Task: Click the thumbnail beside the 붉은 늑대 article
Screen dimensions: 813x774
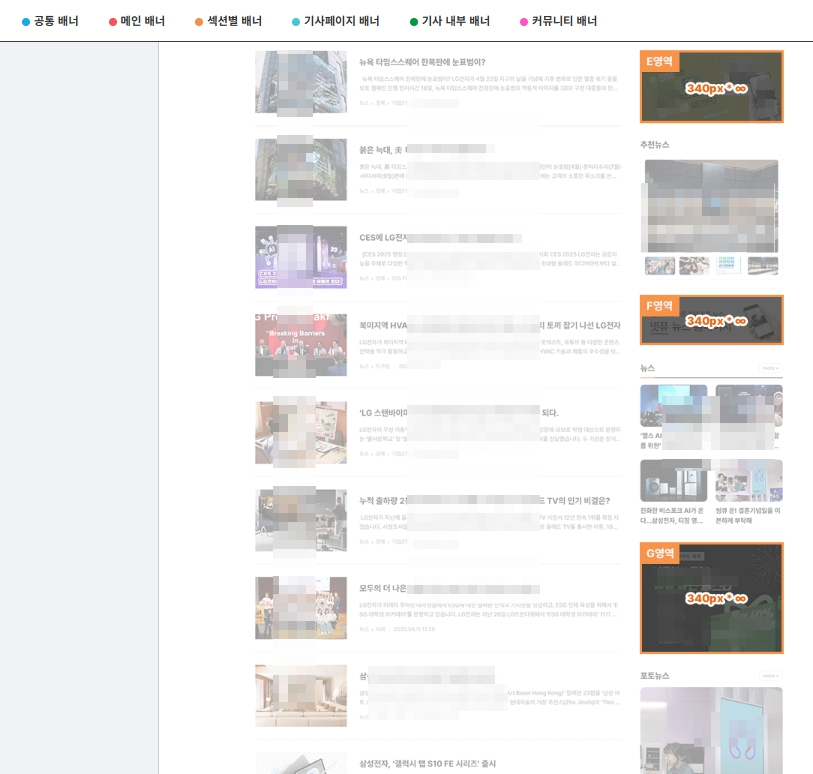Action: click(x=301, y=170)
